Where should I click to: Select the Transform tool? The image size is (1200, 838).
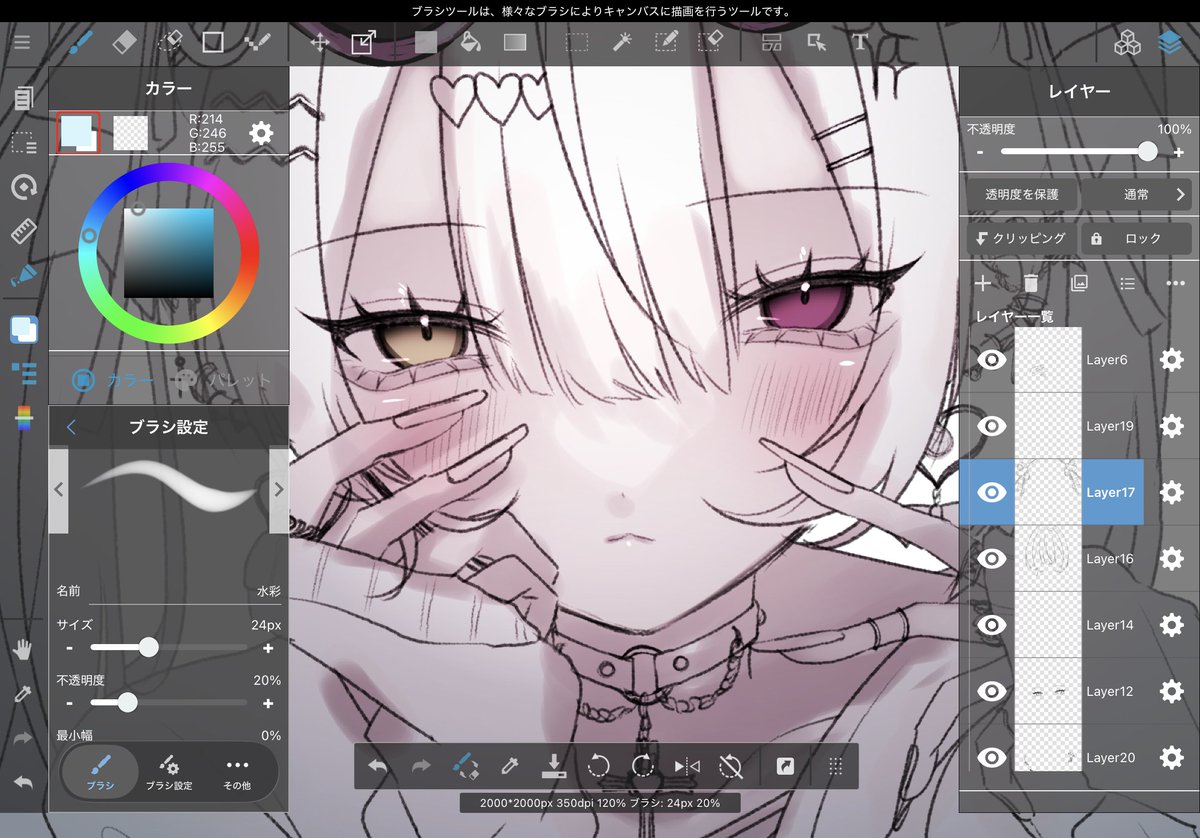coord(363,42)
